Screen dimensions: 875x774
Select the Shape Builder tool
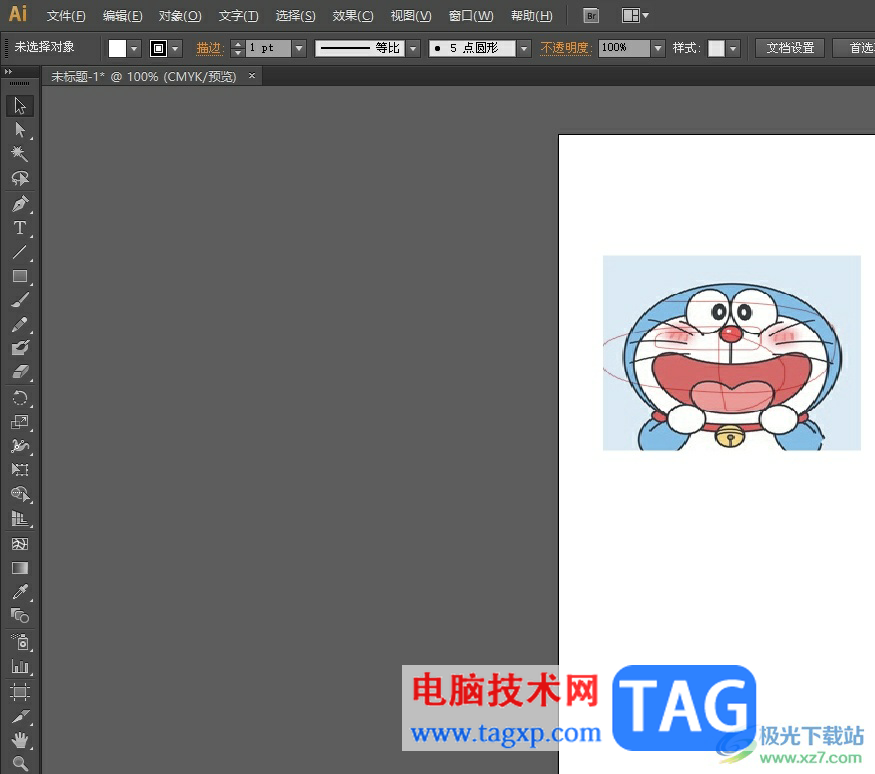click(x=20, y=494)
